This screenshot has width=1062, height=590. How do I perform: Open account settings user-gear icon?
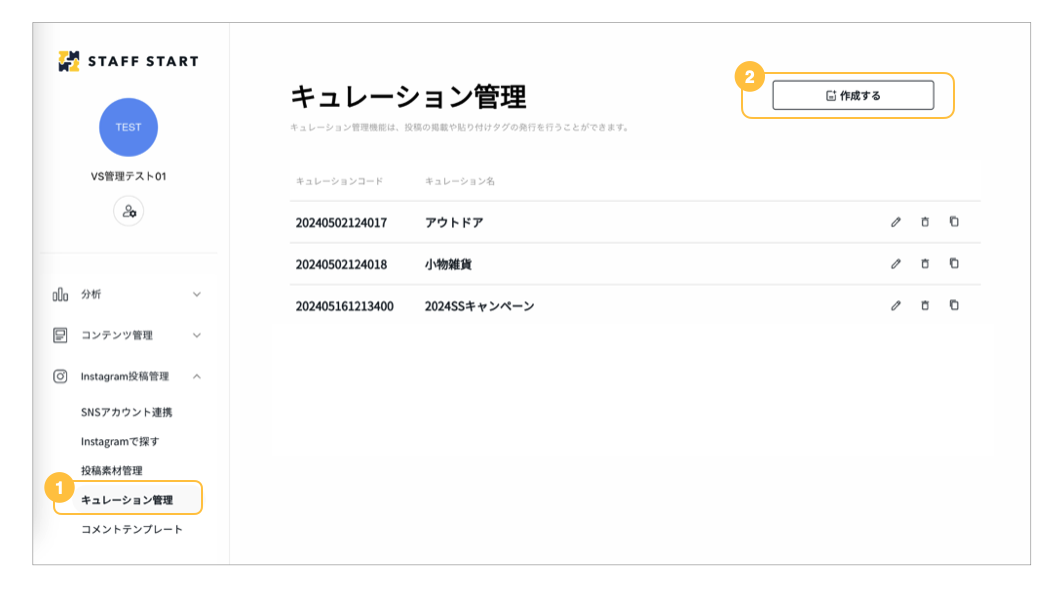pyautogui.click(x=129, y=211)
